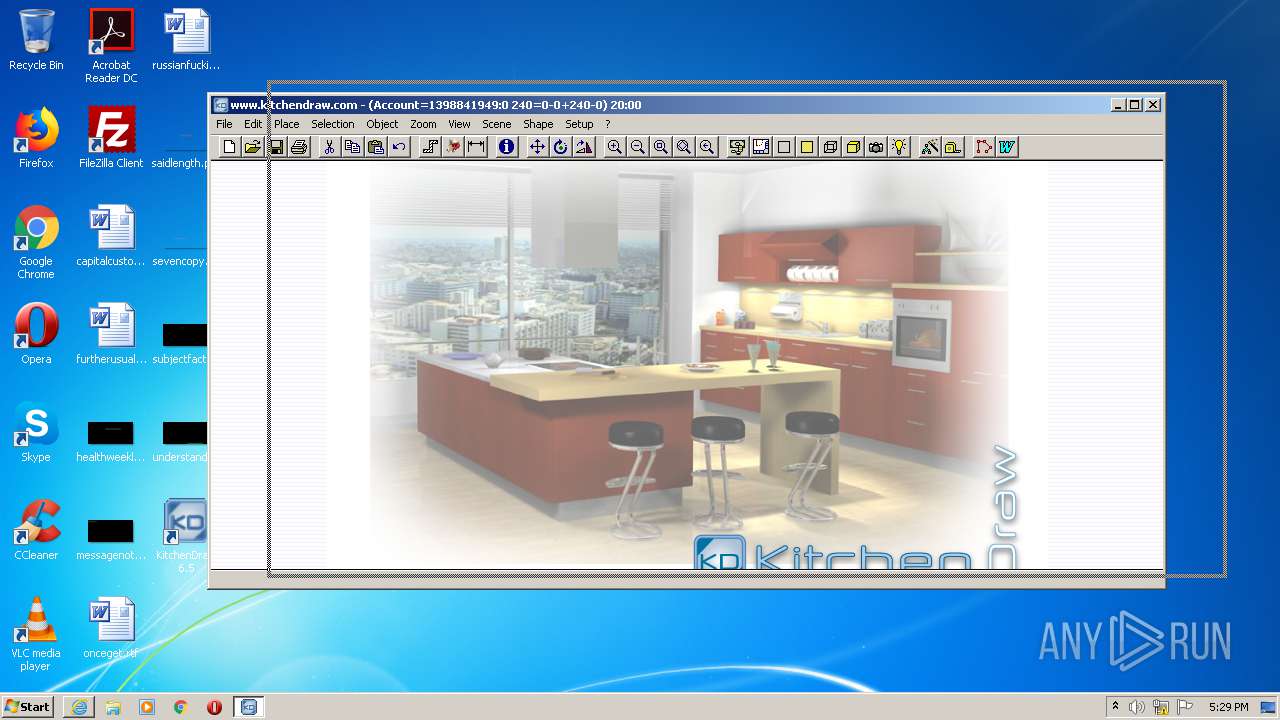The image size is (1280, 720).
Task: Click the Acrobat Reader DC desktop icon
Action: (111, 46)
